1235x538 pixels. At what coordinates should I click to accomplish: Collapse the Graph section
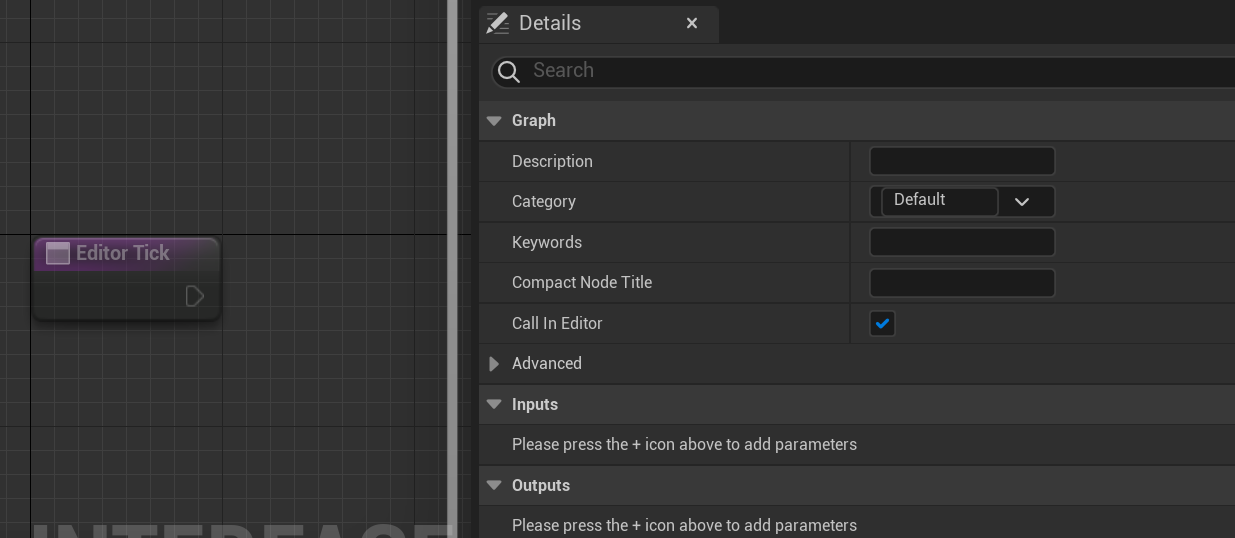click(x=494, y=121)
